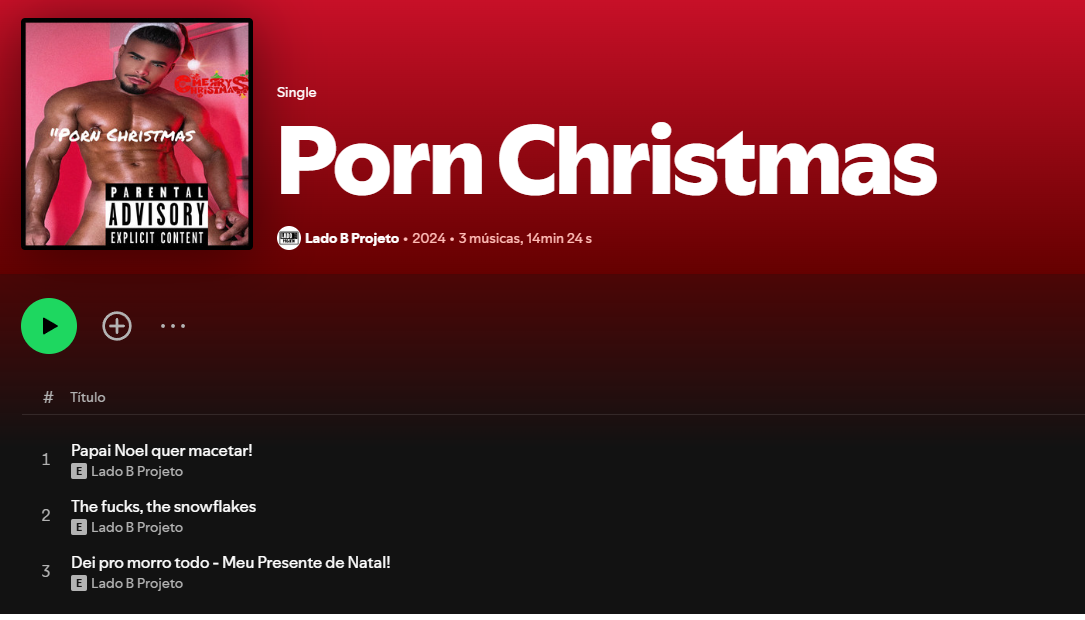1085x620 pixels.
Task: Open artist link under Dei pro morro todo
Action: pos(137,583)
